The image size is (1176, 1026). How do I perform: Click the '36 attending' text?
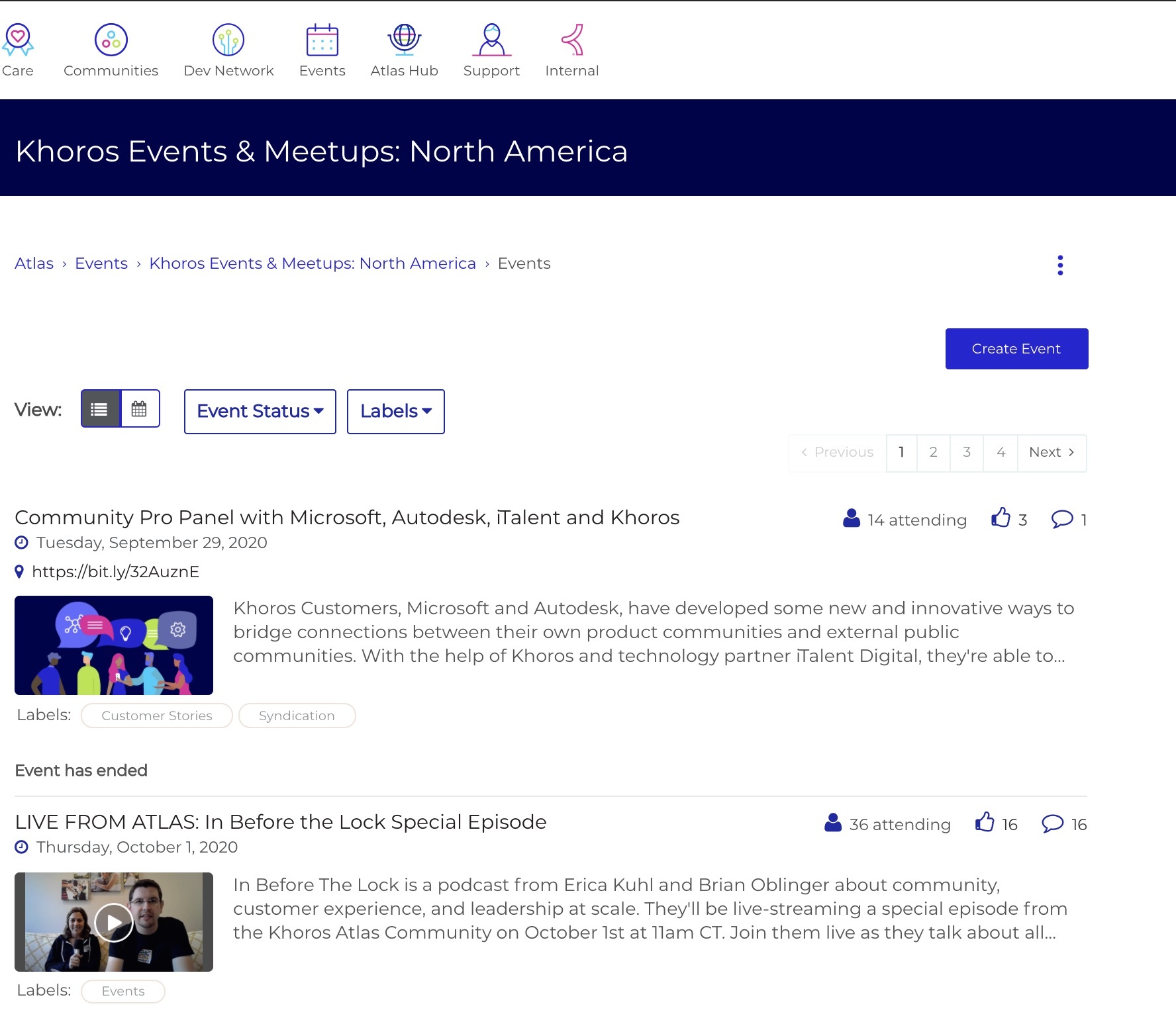(900, 825)
